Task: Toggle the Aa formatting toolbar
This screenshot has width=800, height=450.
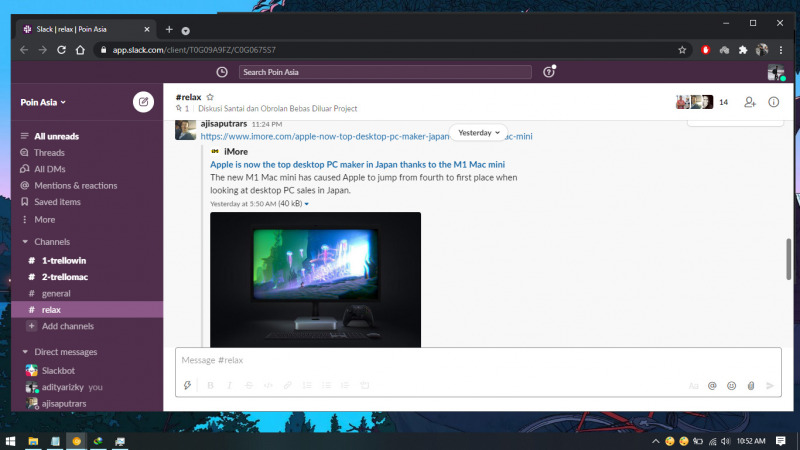Action: pos(693,386)
